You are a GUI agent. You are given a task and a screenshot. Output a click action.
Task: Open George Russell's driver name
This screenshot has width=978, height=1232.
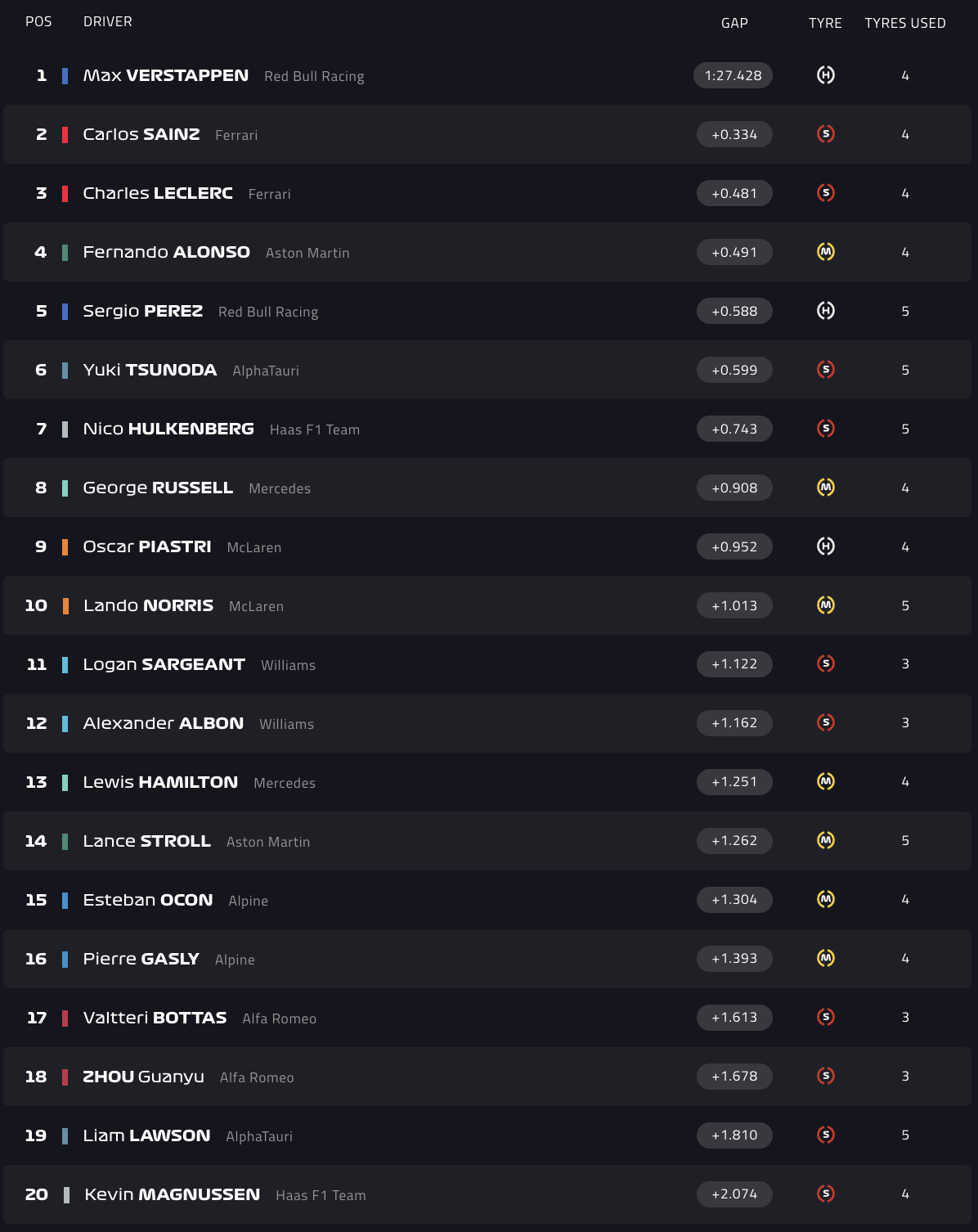click(158, 488)
